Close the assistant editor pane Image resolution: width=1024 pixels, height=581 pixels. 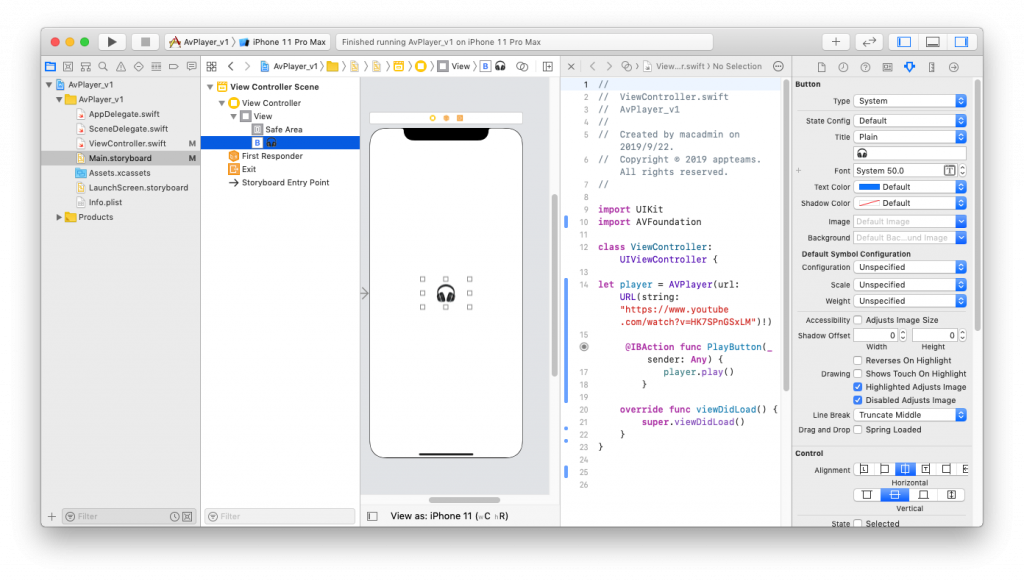point(571,67)
